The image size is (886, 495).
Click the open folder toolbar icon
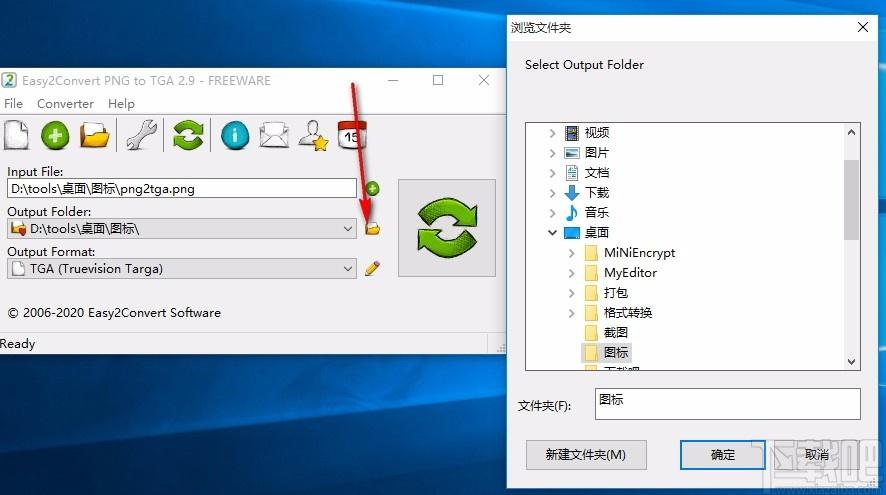(95, 135)
